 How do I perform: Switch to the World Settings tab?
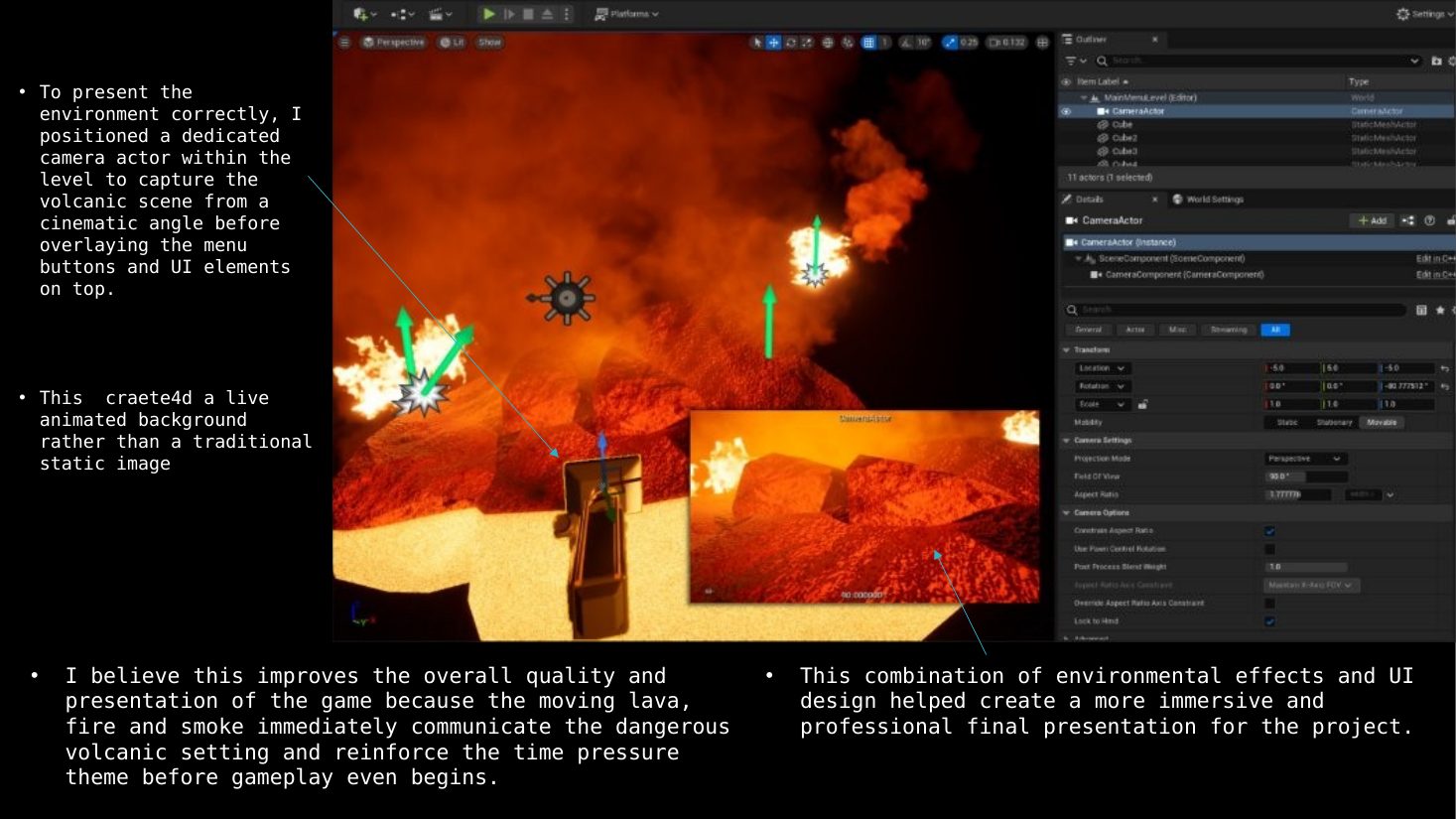tap(1208, 200)
